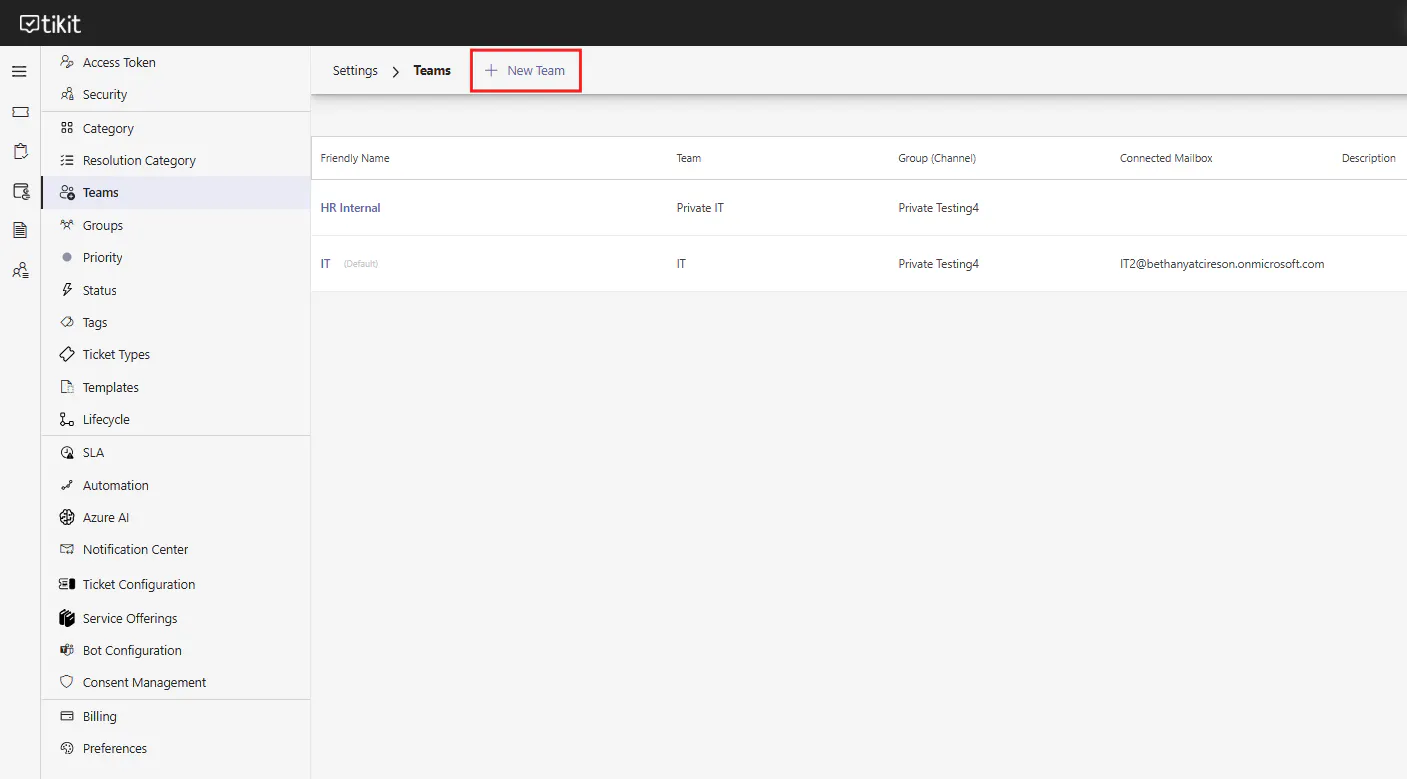Screen dimensions: 1407x779
Task: Click the Security icon
Action: click(67, 94)
